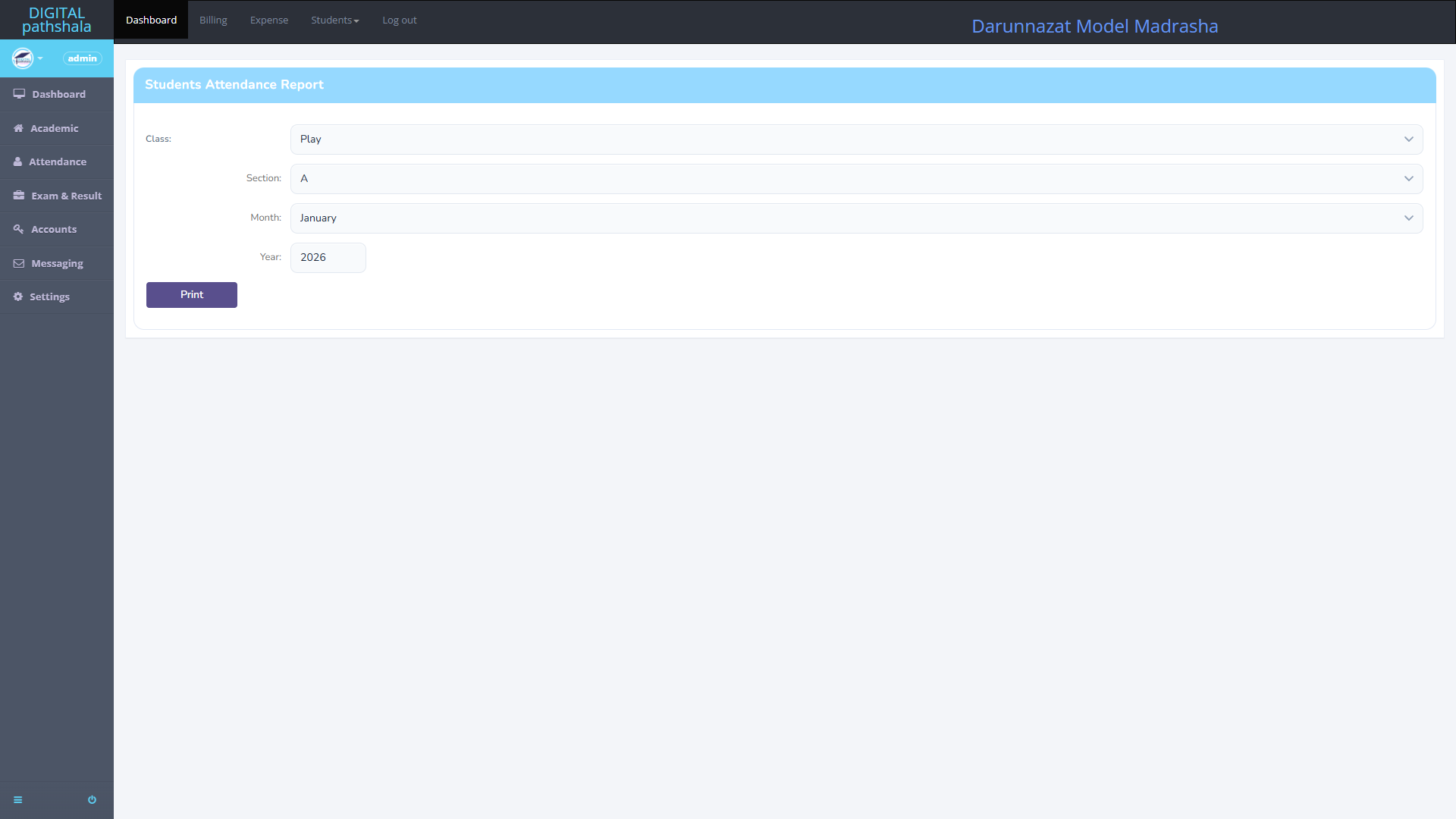
Task: Click the Year input field
Action: pos(328,258)
